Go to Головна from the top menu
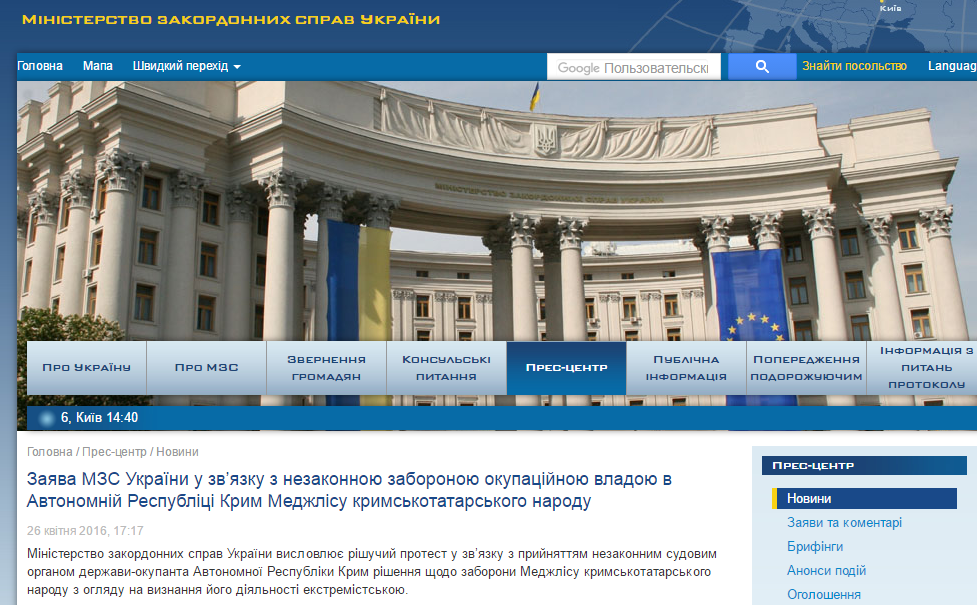This screenshot has height=605, width=977. pyautogui.click(x=41, y=66)
